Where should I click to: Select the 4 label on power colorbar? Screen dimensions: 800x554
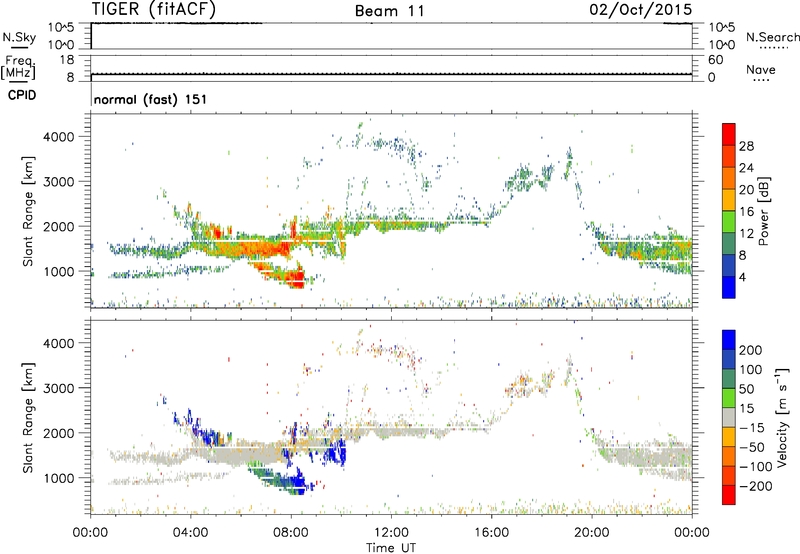click(742, 277)
